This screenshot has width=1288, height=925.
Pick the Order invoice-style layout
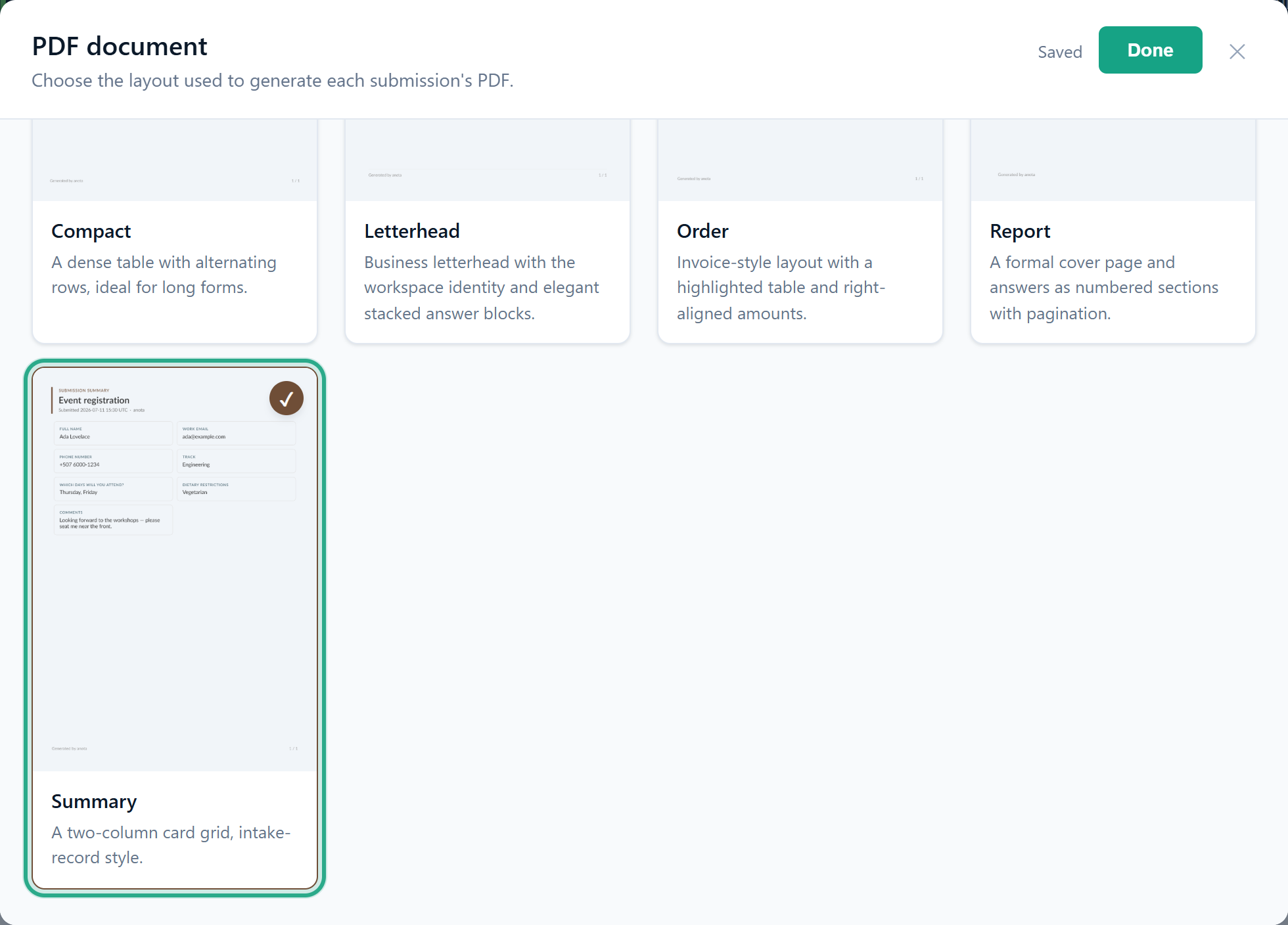pyautogui.click(x=800, y=231)
